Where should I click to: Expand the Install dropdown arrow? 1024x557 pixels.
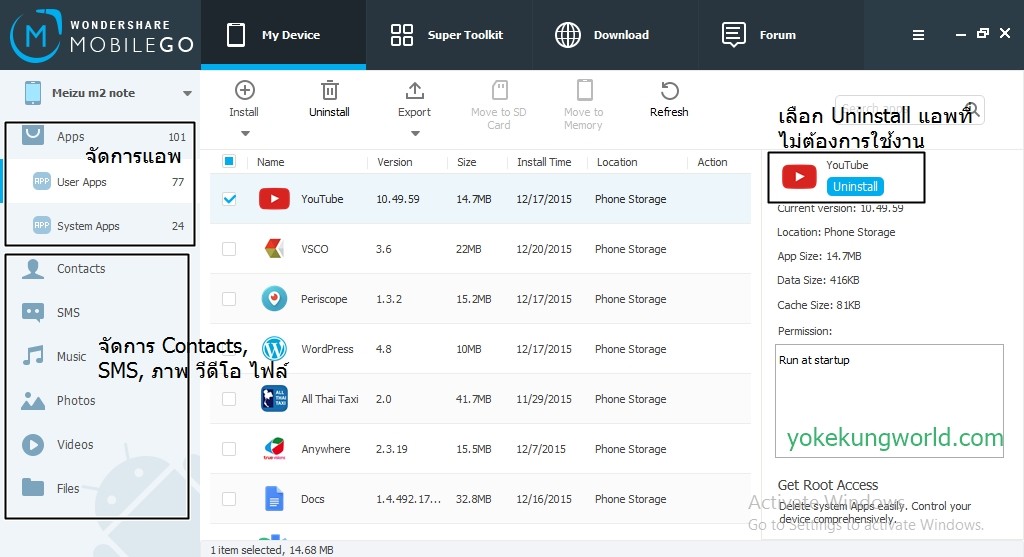tap(245, 134)
